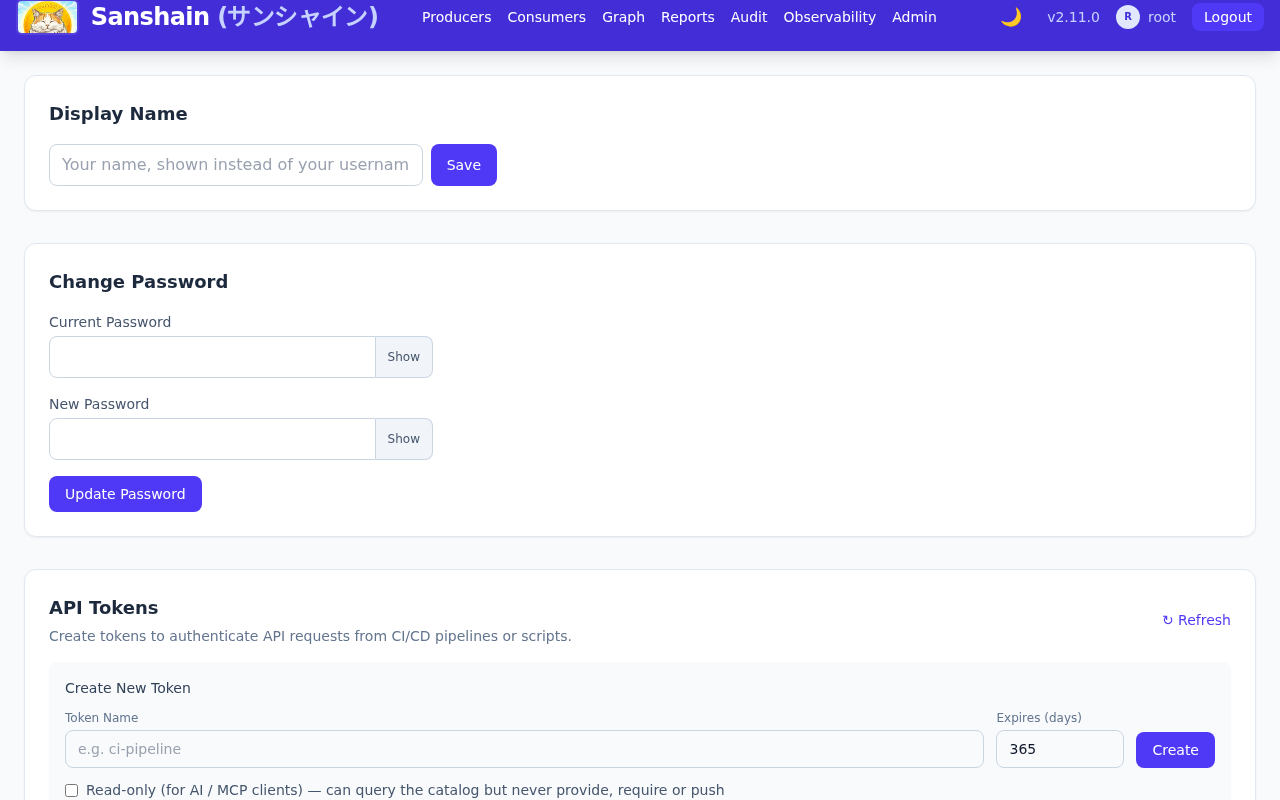
Task: Click the Token Name input field
Action: 524,749
